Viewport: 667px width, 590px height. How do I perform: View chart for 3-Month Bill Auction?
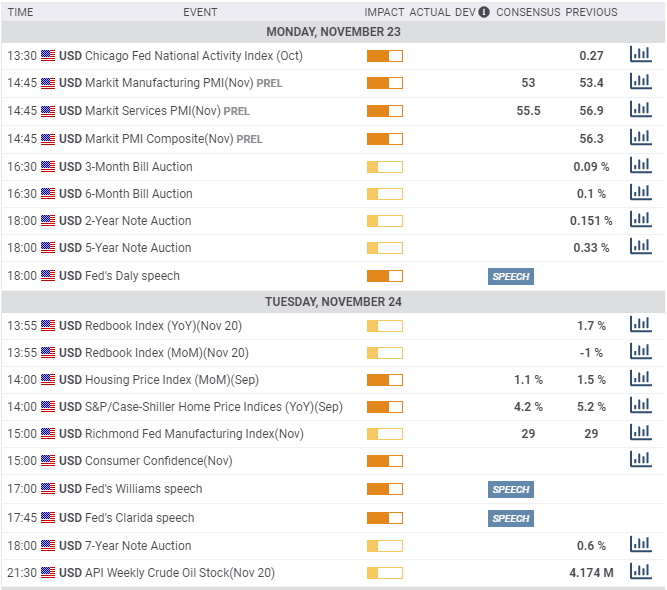click(639, 166)
